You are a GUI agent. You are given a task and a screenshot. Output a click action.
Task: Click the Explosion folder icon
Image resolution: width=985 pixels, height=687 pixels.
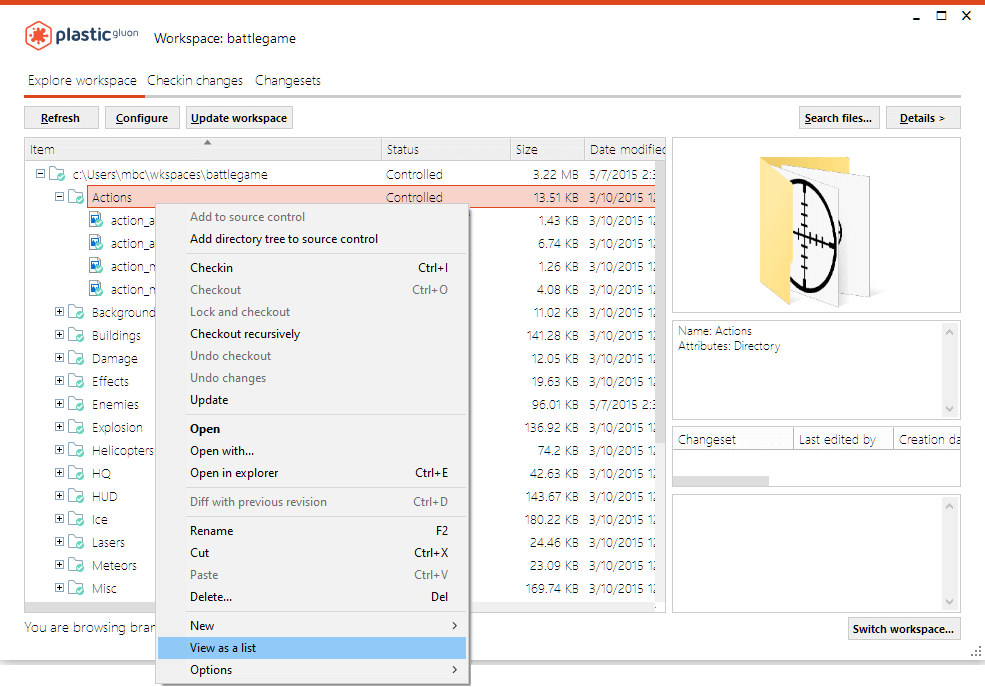click(x=76, y=427)
